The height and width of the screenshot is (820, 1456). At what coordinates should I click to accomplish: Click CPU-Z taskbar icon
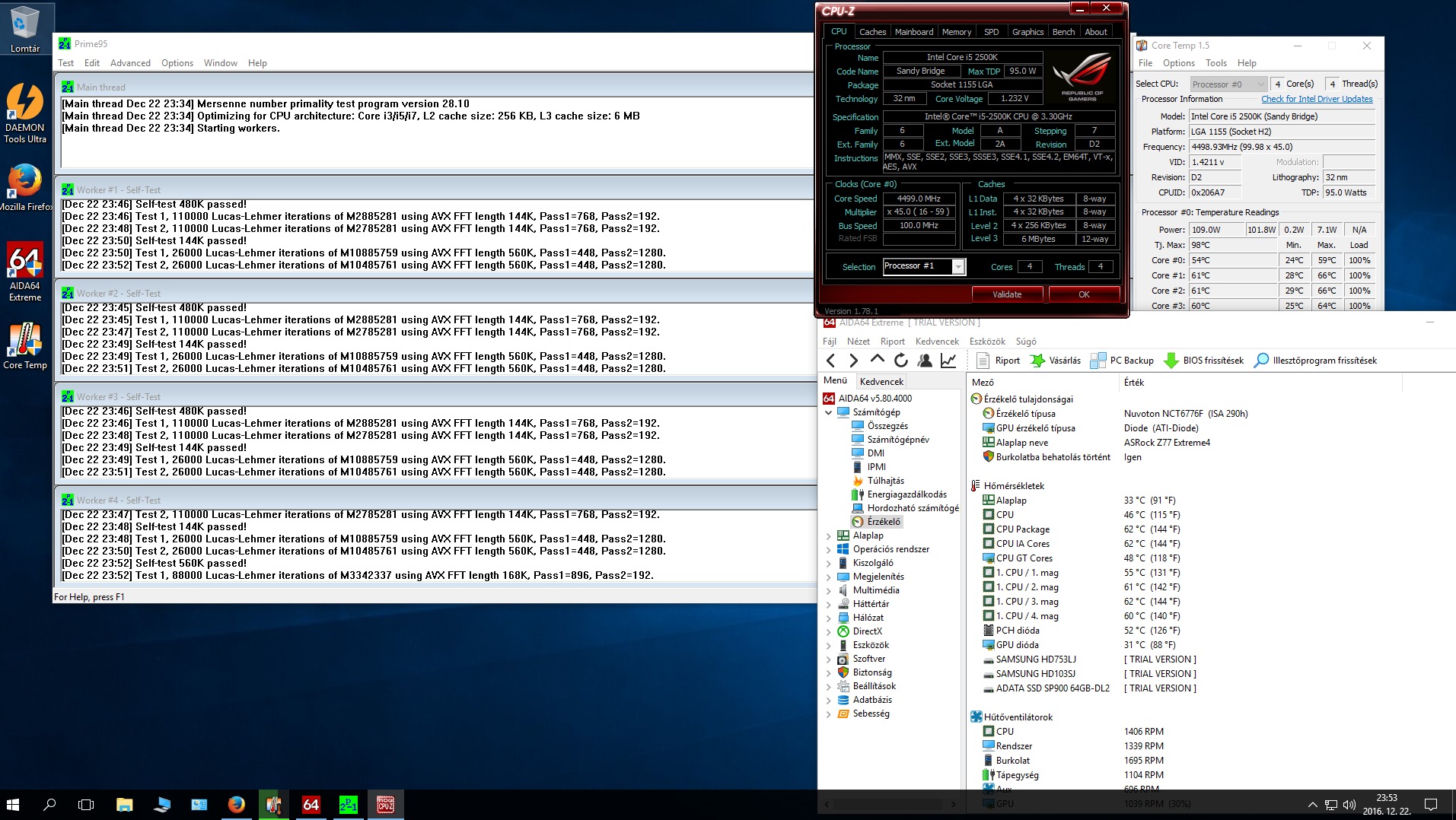click(385, 804)
